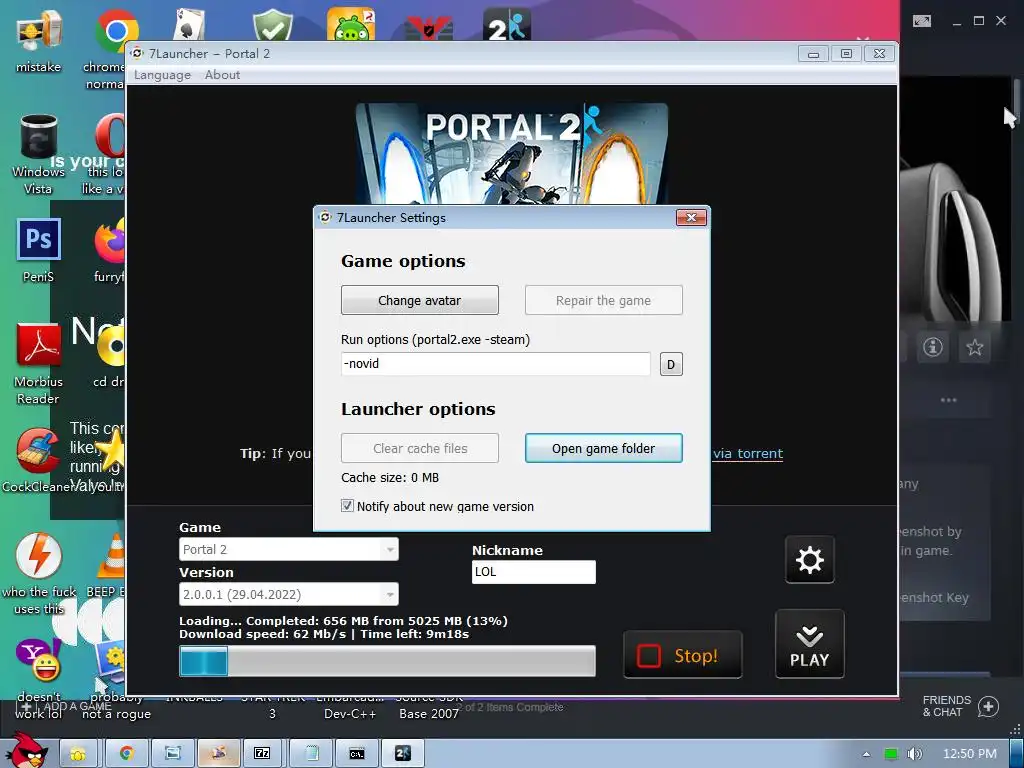
Task: Click the Portal 2 banner image
Action: pos(512,154)
